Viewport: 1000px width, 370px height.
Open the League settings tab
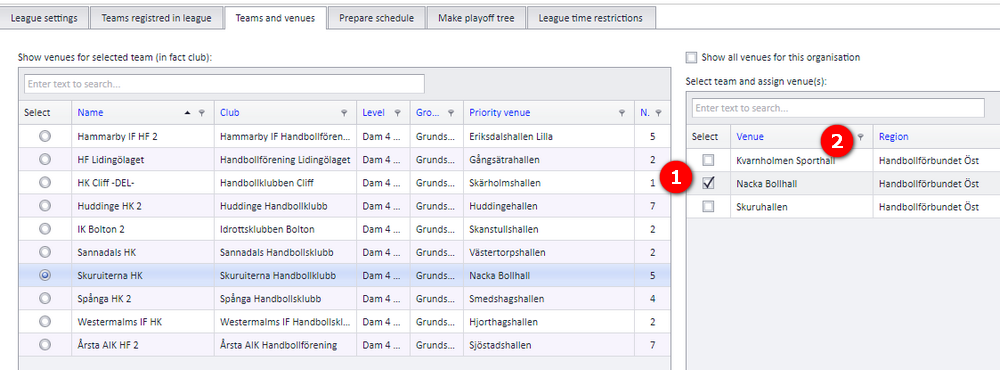pyautogui.click(x=44, y=18)
